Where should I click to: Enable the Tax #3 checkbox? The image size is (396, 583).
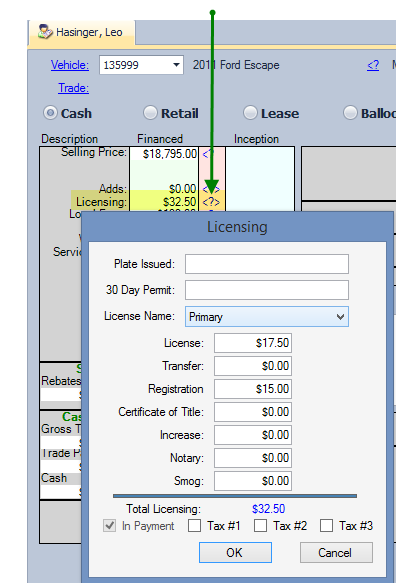[x=326, y=526]
